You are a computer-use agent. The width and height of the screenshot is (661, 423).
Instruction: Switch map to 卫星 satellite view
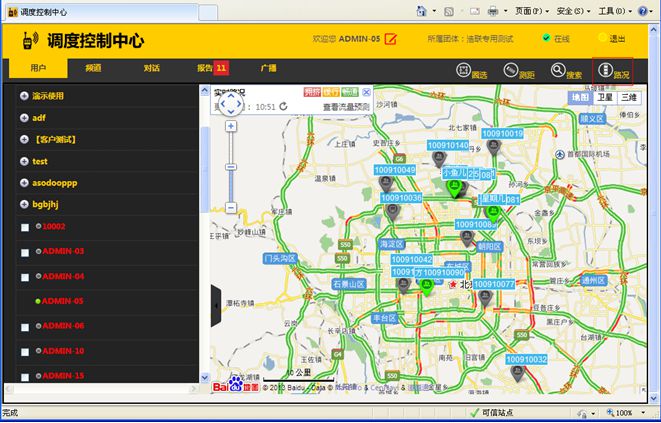point(605,97)
